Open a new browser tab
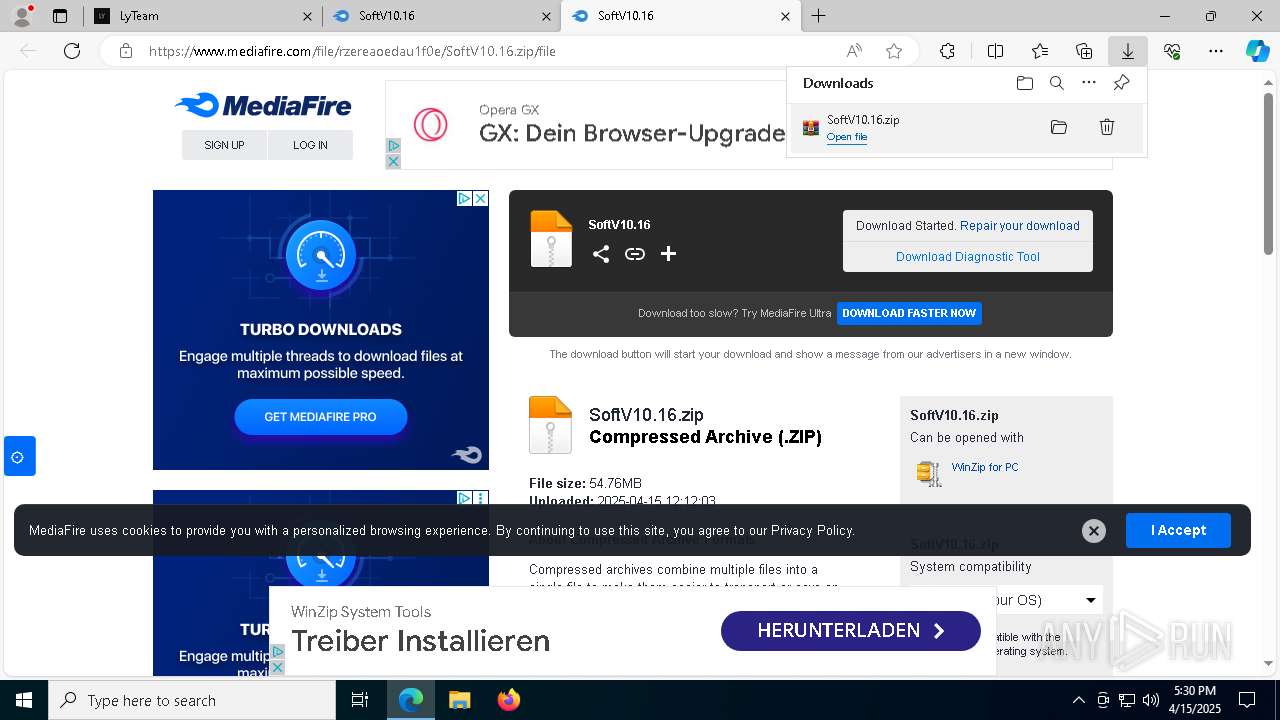 (818, 16)
